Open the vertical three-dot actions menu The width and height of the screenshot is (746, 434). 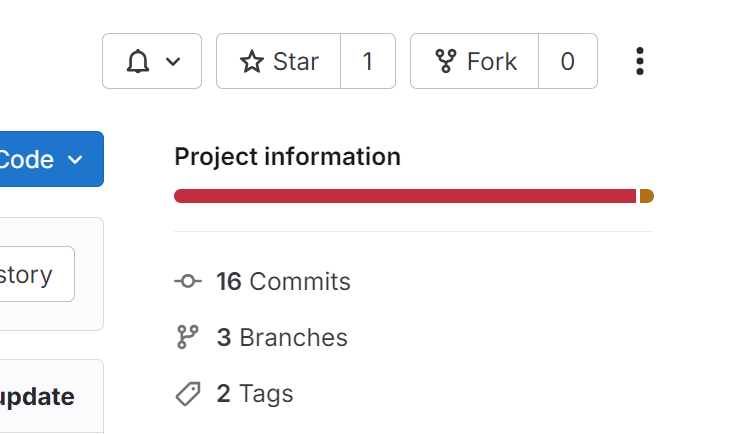[x=640, y=62]
